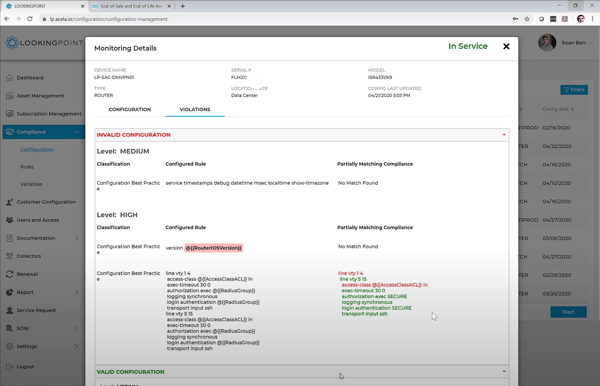Close the LOOKINGPOINT browser tab
Screen dimensions: 600x386
(82, 6)
